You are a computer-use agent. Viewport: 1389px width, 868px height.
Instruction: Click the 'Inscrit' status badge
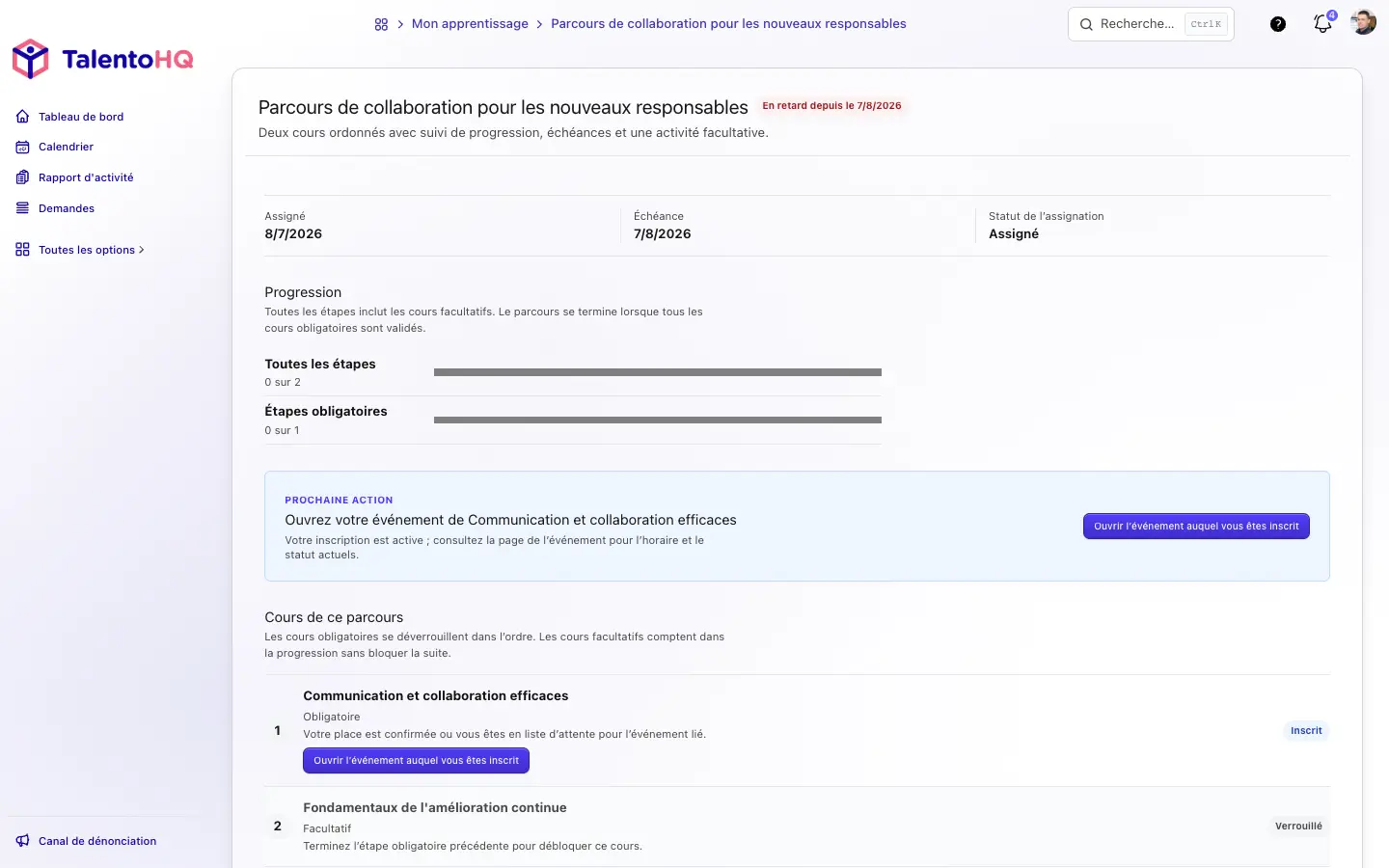click(1306, 731)
